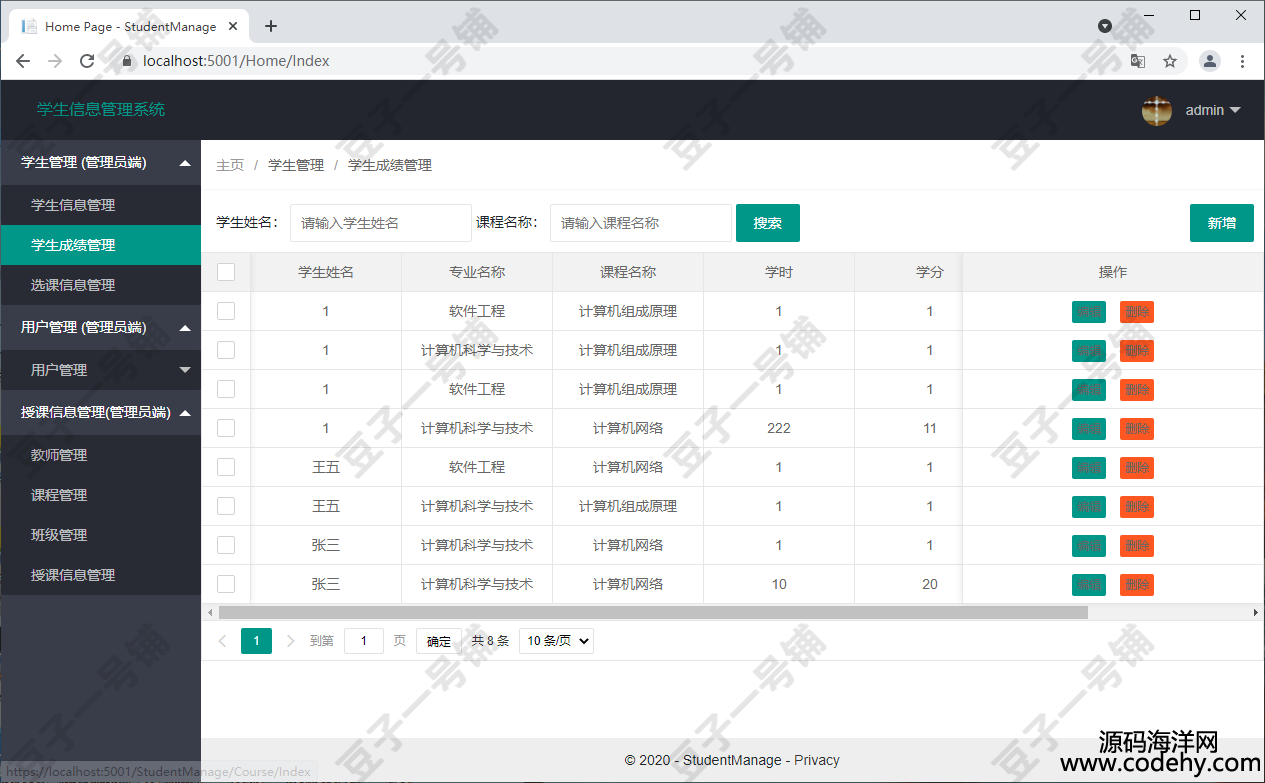Bookmark this page using the star icon
This screenshot has width=1265, height=783.
(1170, 61)
